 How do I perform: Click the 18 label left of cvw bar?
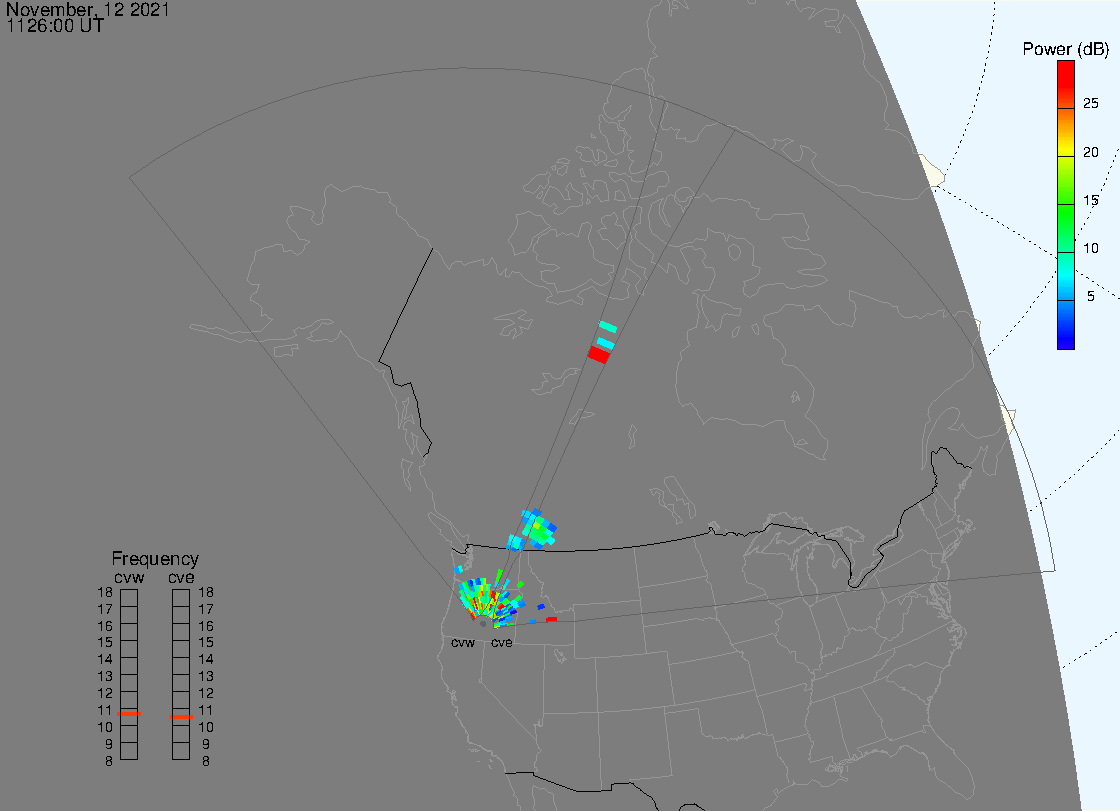tap(105, 592)
